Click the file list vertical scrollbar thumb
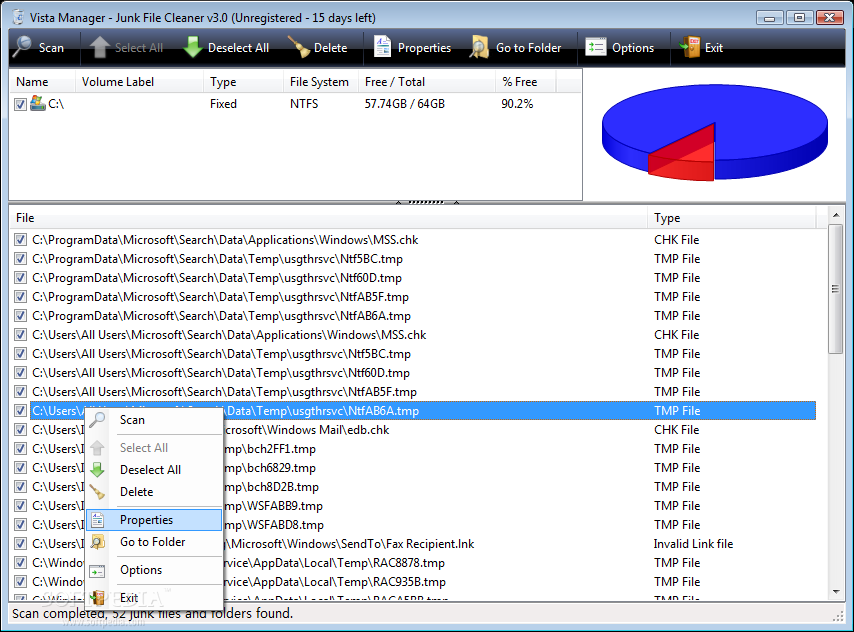 click(x=835, y=289)
